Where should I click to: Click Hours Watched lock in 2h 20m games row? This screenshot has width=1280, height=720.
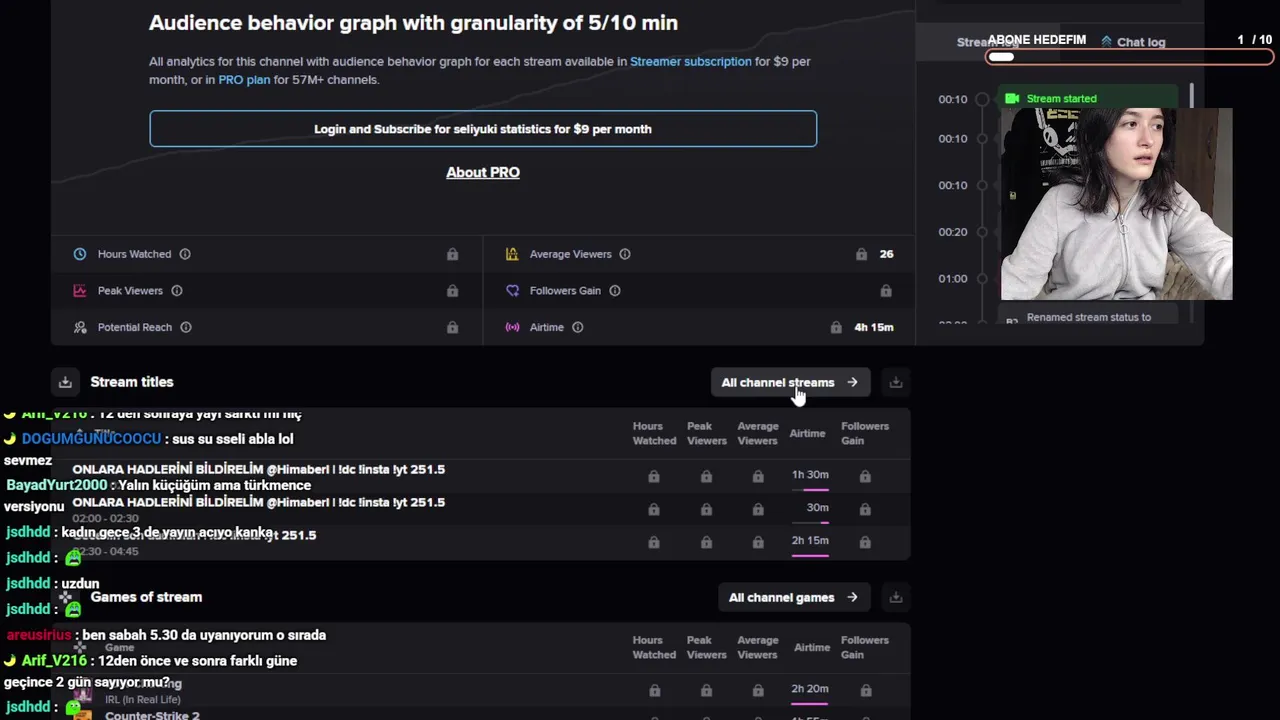point(654,690)
